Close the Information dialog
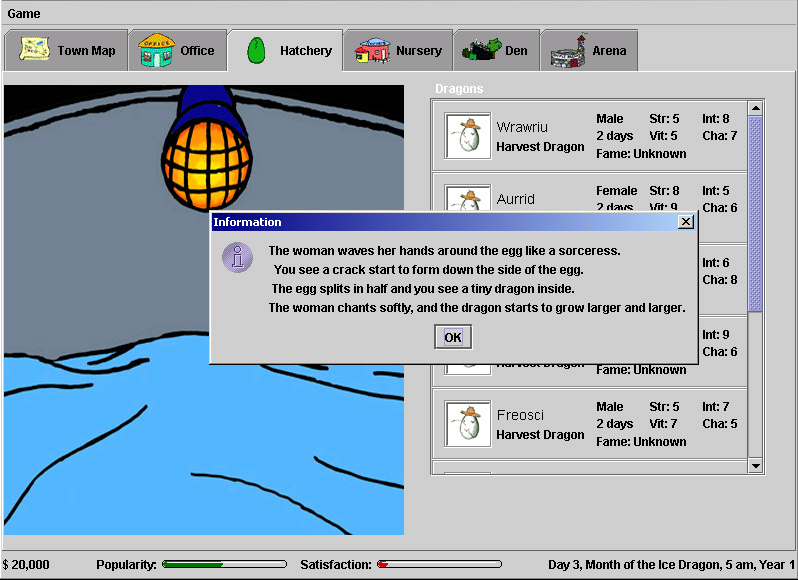 (x=685, y=222)
